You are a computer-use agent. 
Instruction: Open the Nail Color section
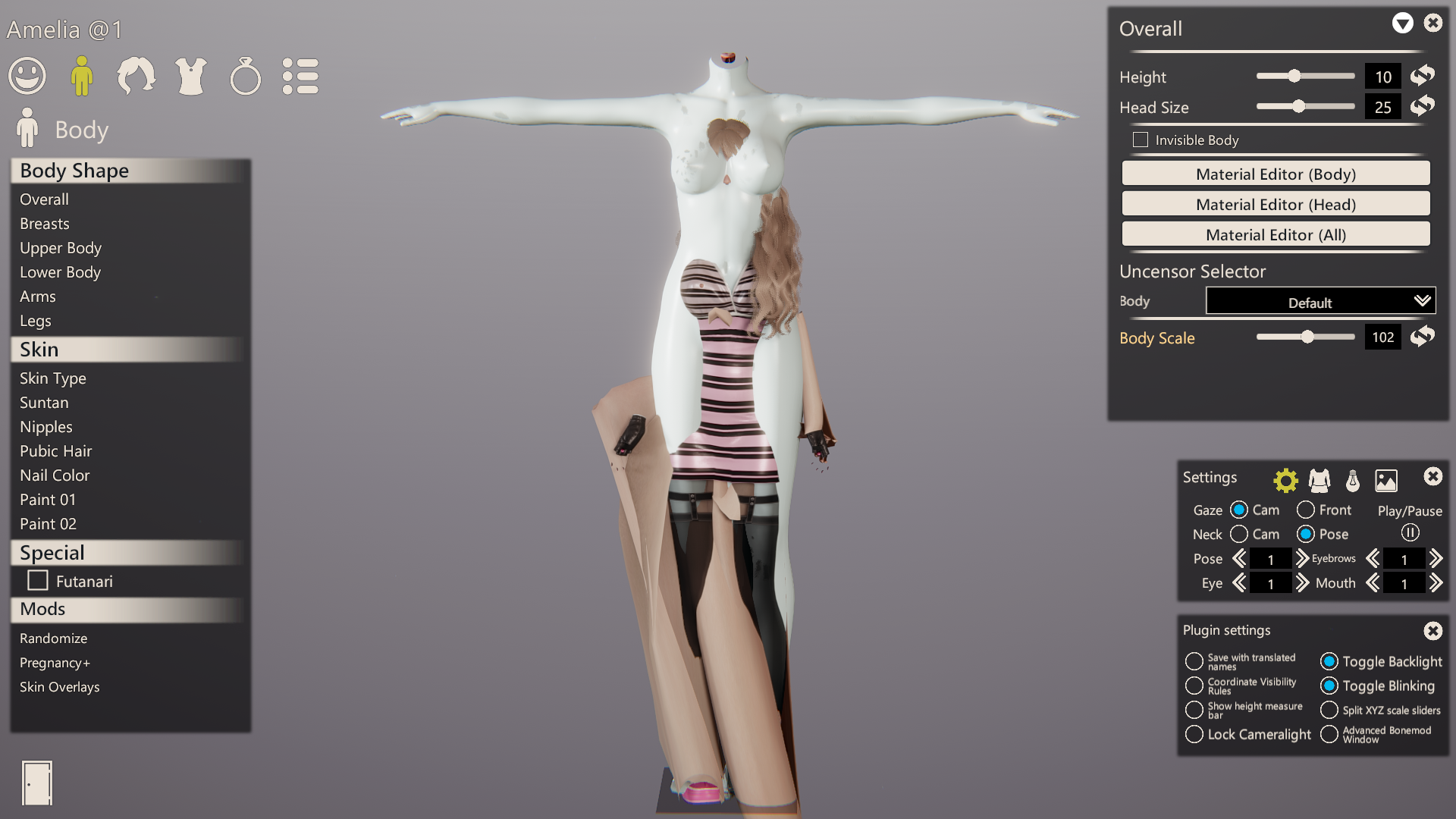click(55, 475)
